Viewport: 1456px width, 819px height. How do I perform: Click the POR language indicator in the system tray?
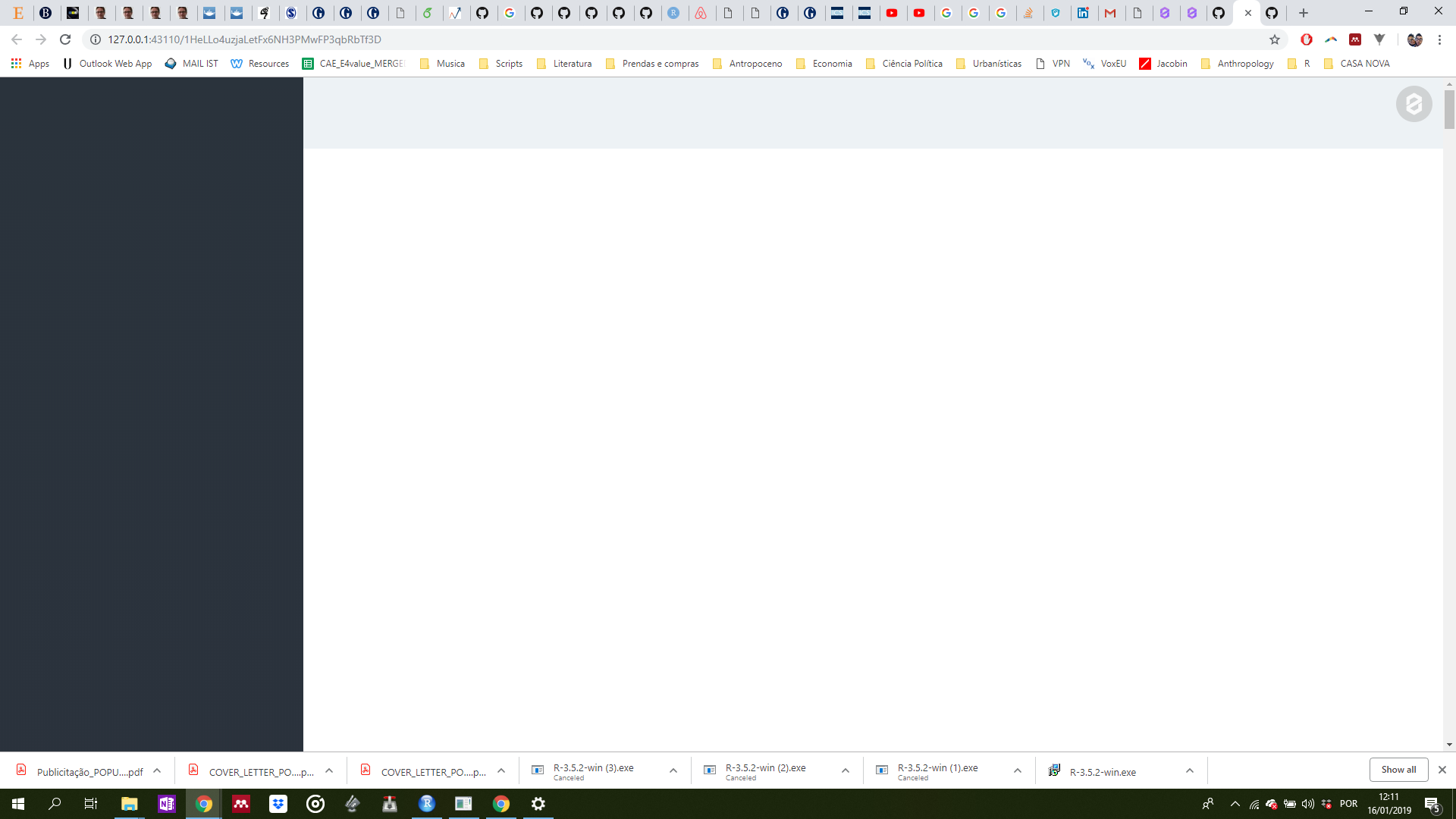[1348, 803]
